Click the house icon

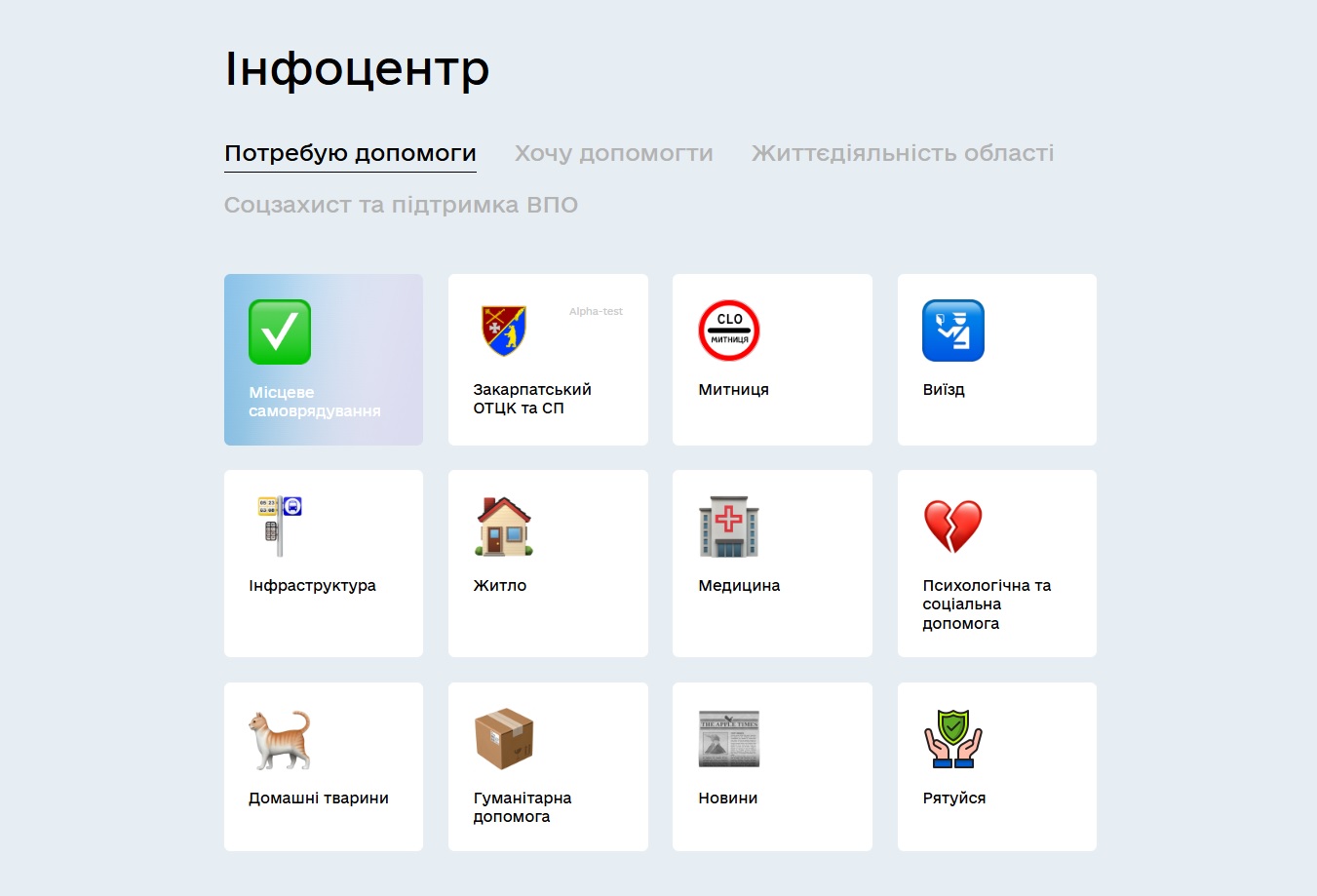click(x=504, y=526)
